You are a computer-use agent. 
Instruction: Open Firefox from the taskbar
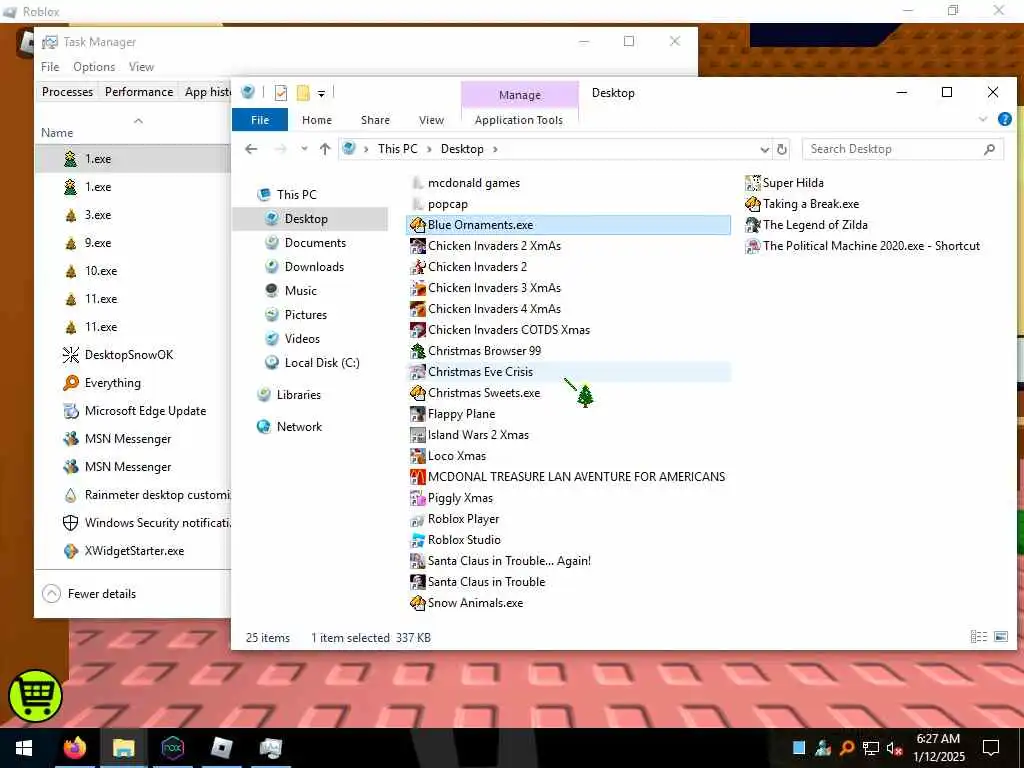[74, 748]
